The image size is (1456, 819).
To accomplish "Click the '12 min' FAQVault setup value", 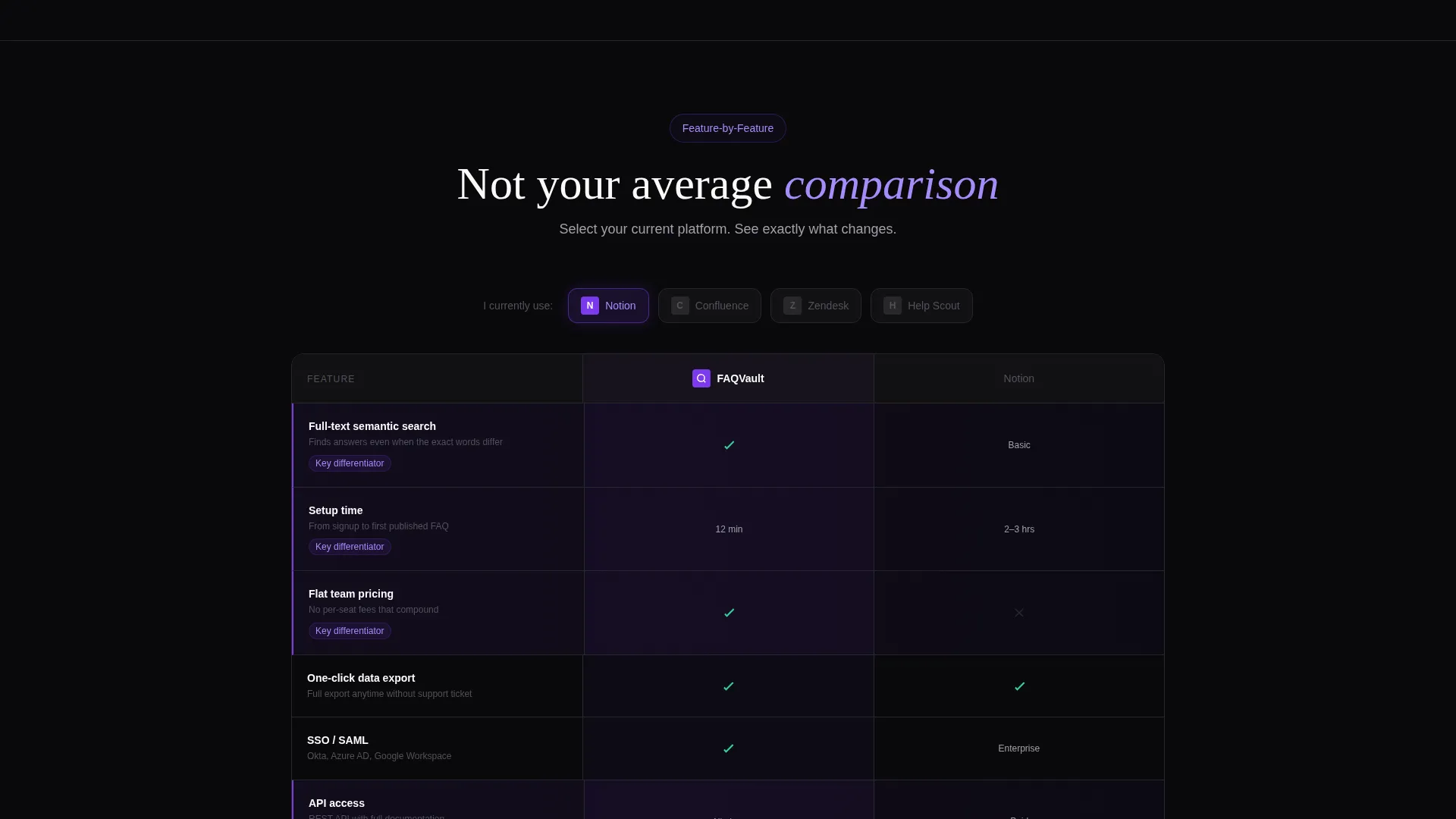I will point(729,529).
